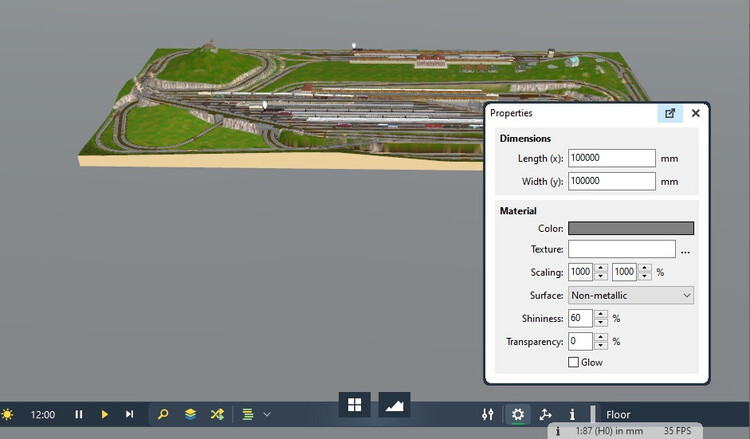Pause the simulation
The height and width of the screenshot is (439, 750).
click(79, 414)
